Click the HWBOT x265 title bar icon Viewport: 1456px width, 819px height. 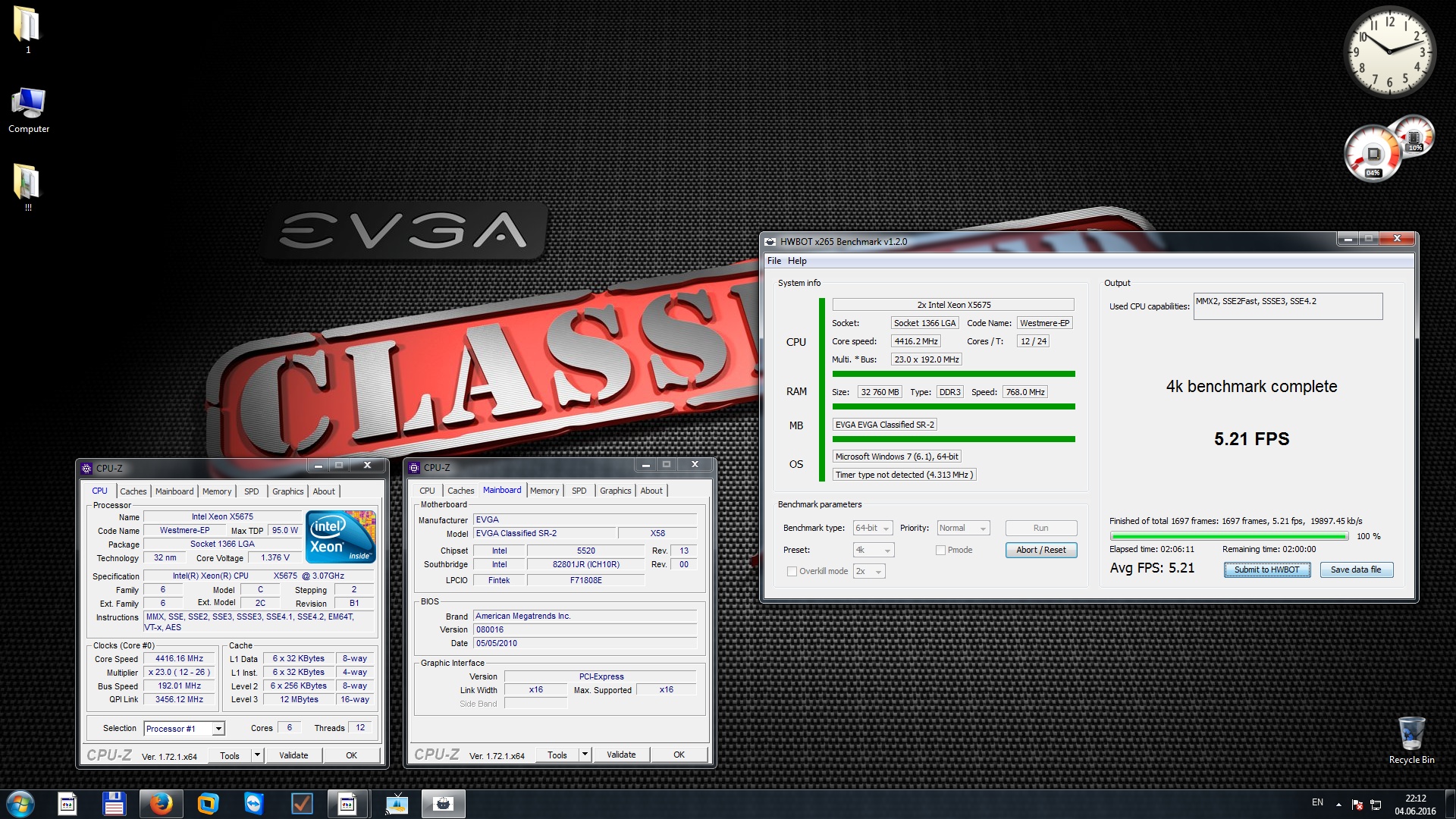point(770,242)
